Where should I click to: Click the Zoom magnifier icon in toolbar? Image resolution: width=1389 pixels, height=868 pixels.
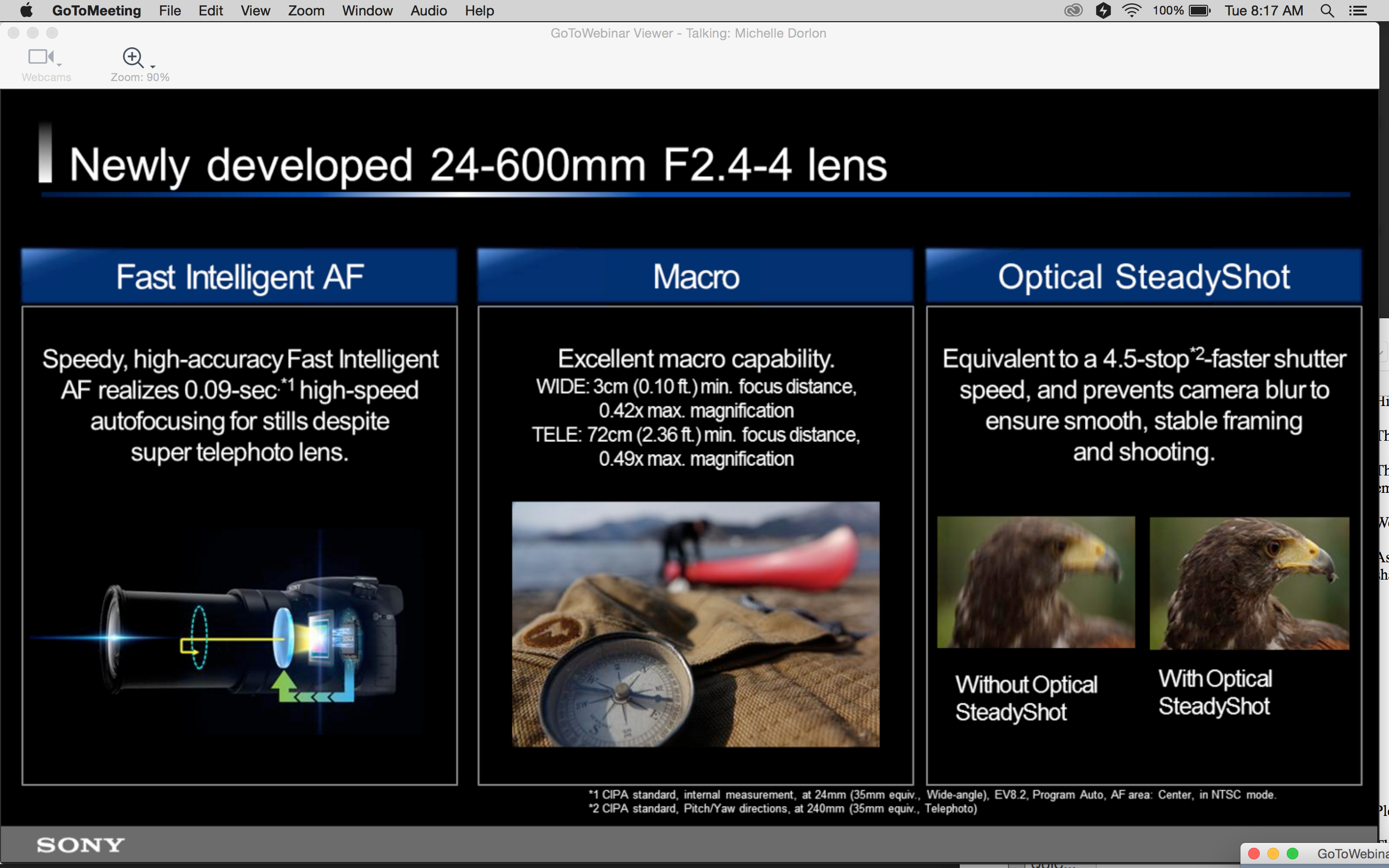[133, 57]
